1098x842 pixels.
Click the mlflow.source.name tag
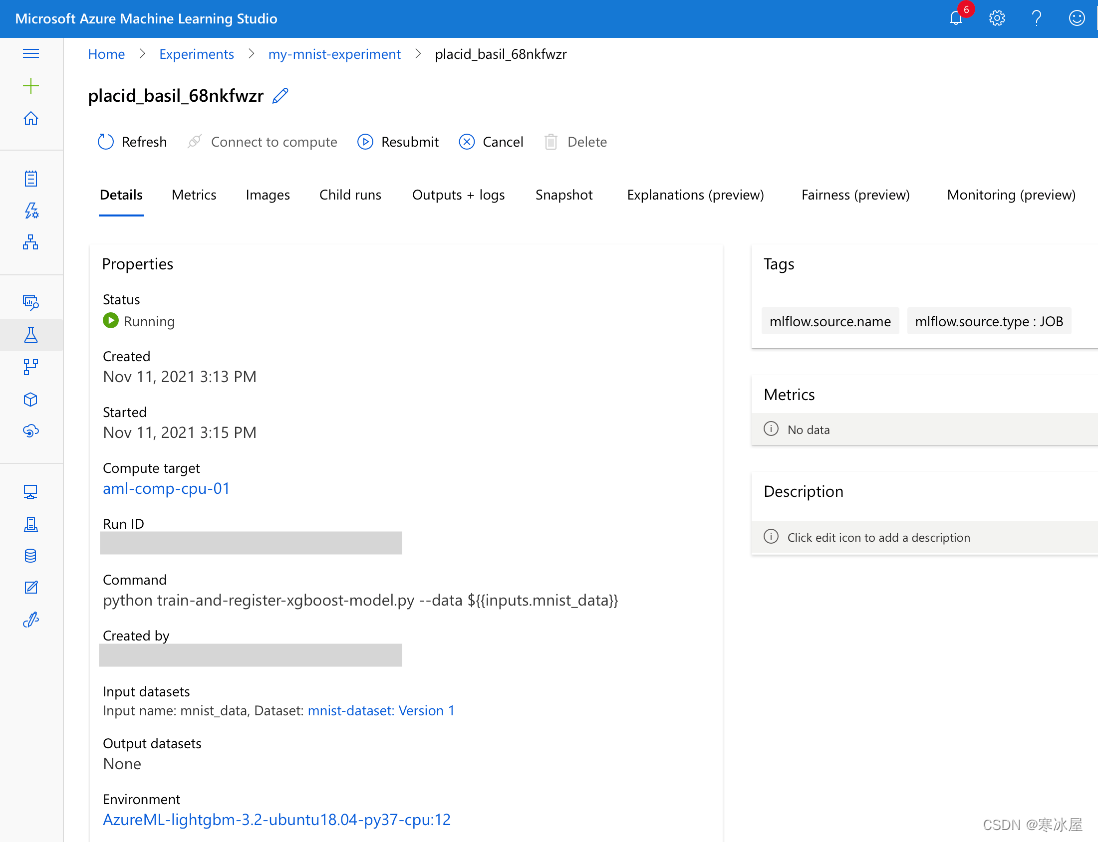pos(830,322)
